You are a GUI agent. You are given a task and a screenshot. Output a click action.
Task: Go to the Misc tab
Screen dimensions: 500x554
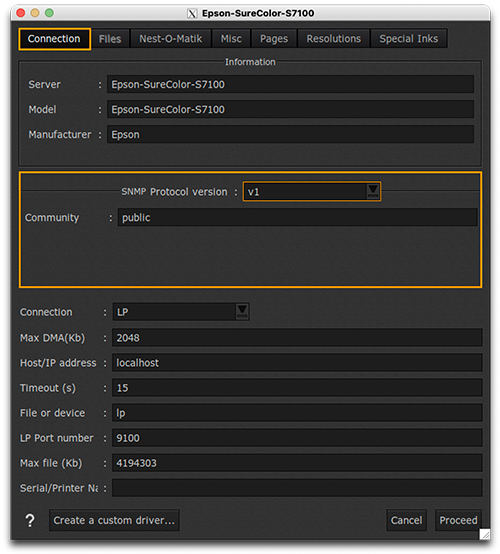pyautogui.click(x=231, y=39)
